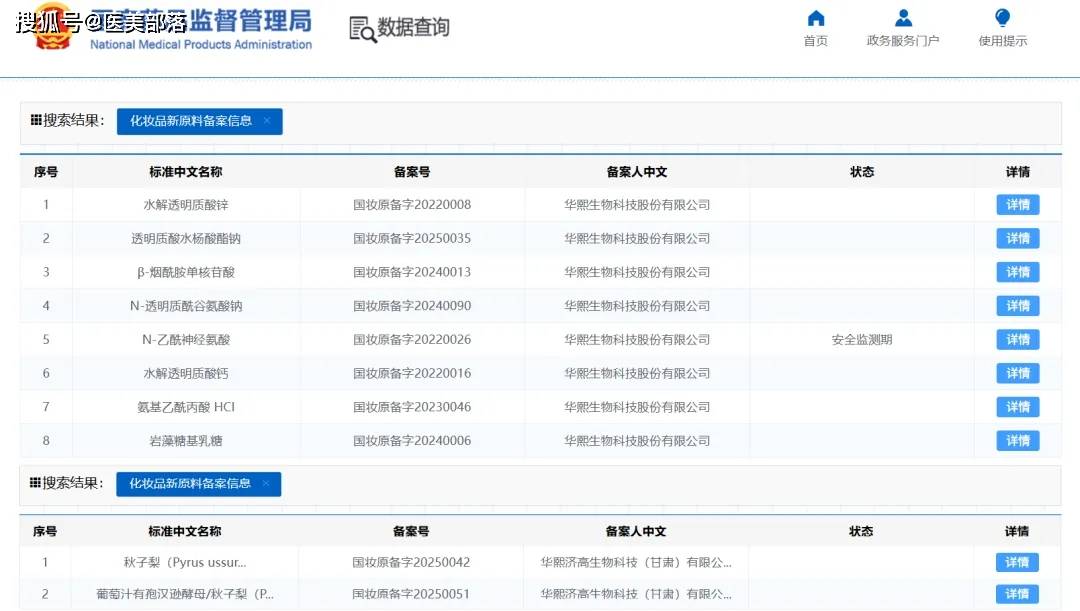Open 详情 for 水解透明质酸锌

[1017, 205]
